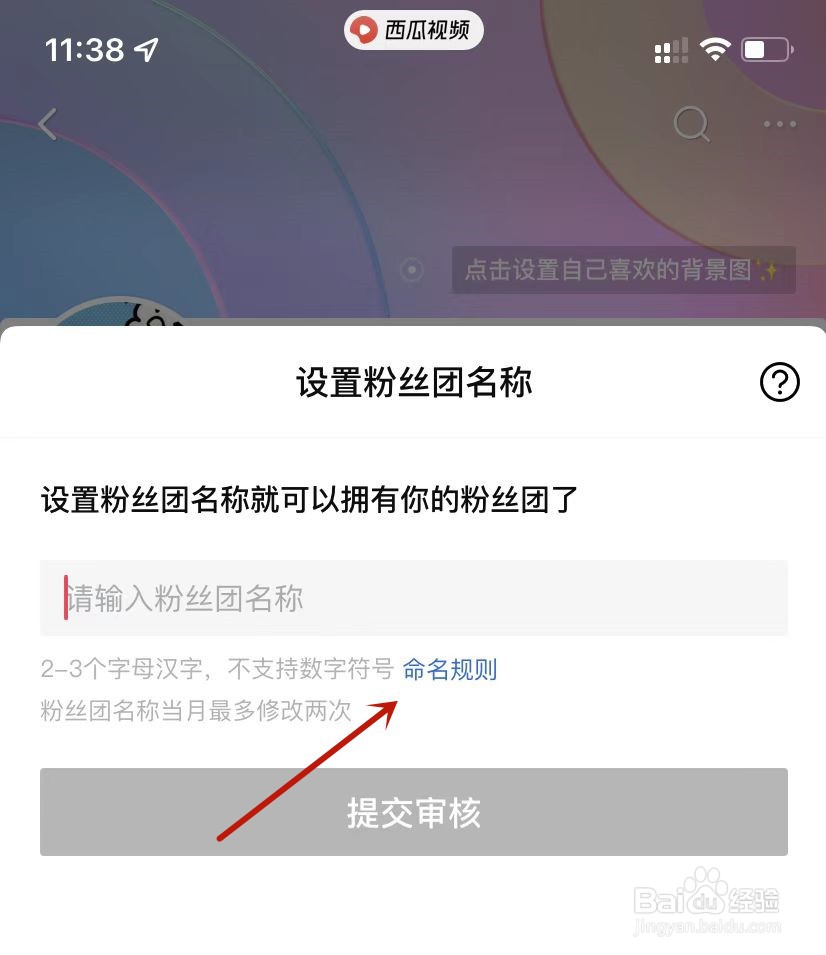Tap the 设置粉丝团名称 sheet title
The width and height of the screenshot is (826, 955).
tap(414, 382)
